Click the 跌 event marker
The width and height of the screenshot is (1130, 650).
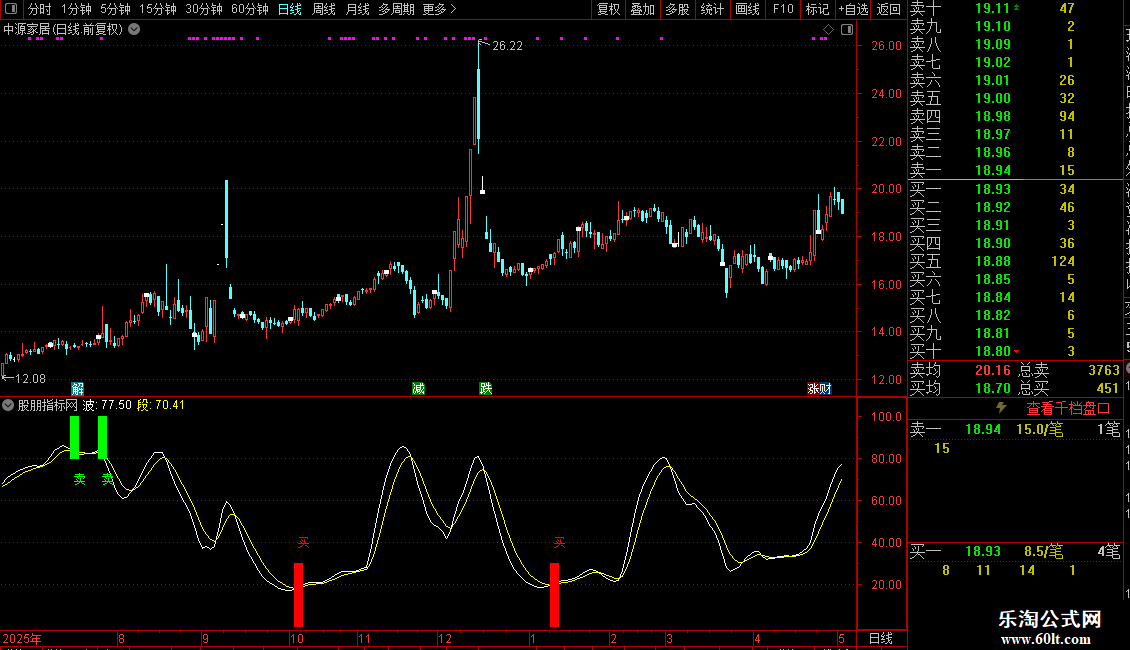click(x=486, y=389)
